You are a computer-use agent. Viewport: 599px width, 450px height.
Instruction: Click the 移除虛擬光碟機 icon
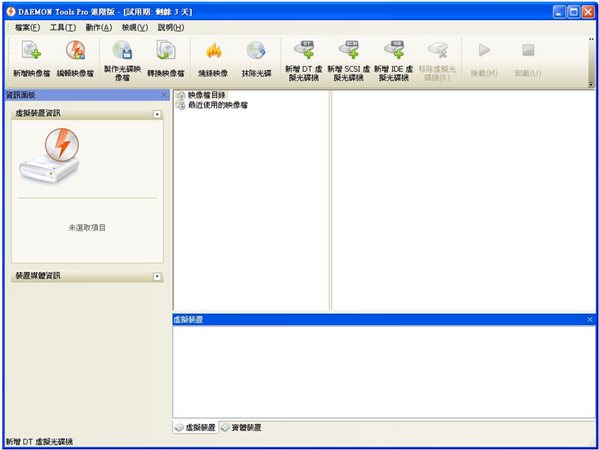437,50
